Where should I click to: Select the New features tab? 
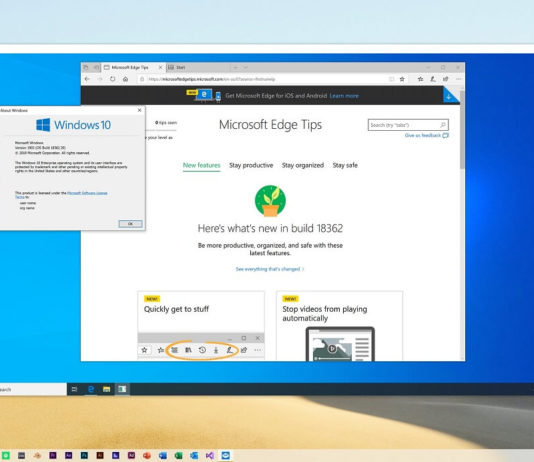coord(202,165)
